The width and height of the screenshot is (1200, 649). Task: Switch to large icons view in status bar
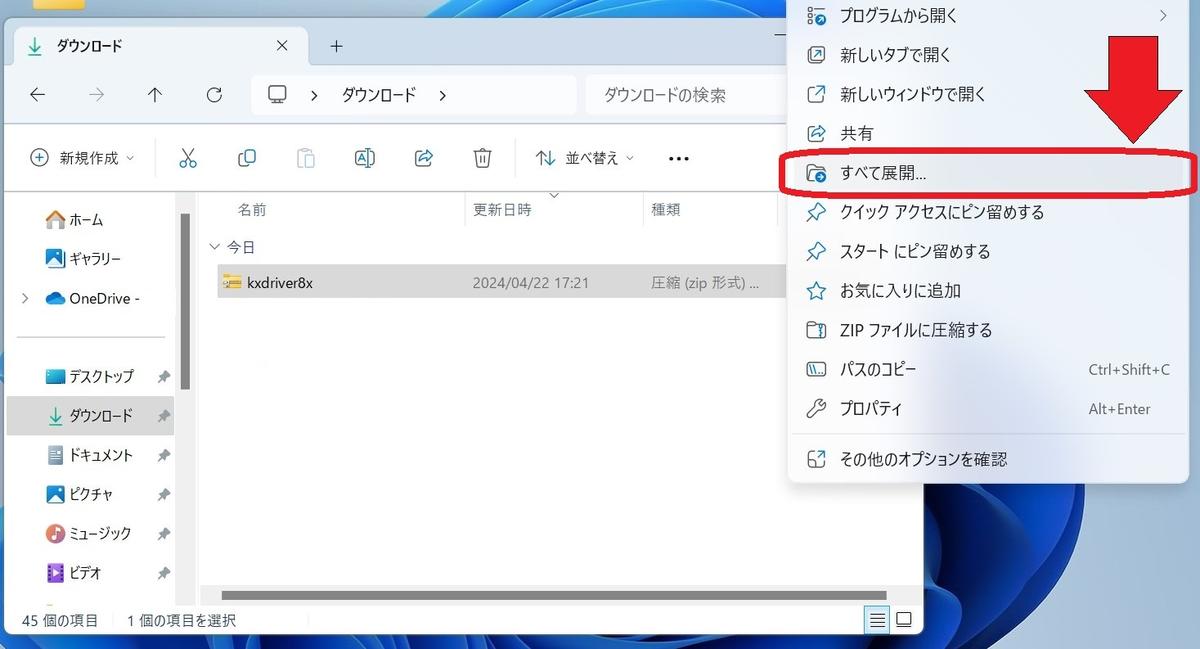point(904,620)
